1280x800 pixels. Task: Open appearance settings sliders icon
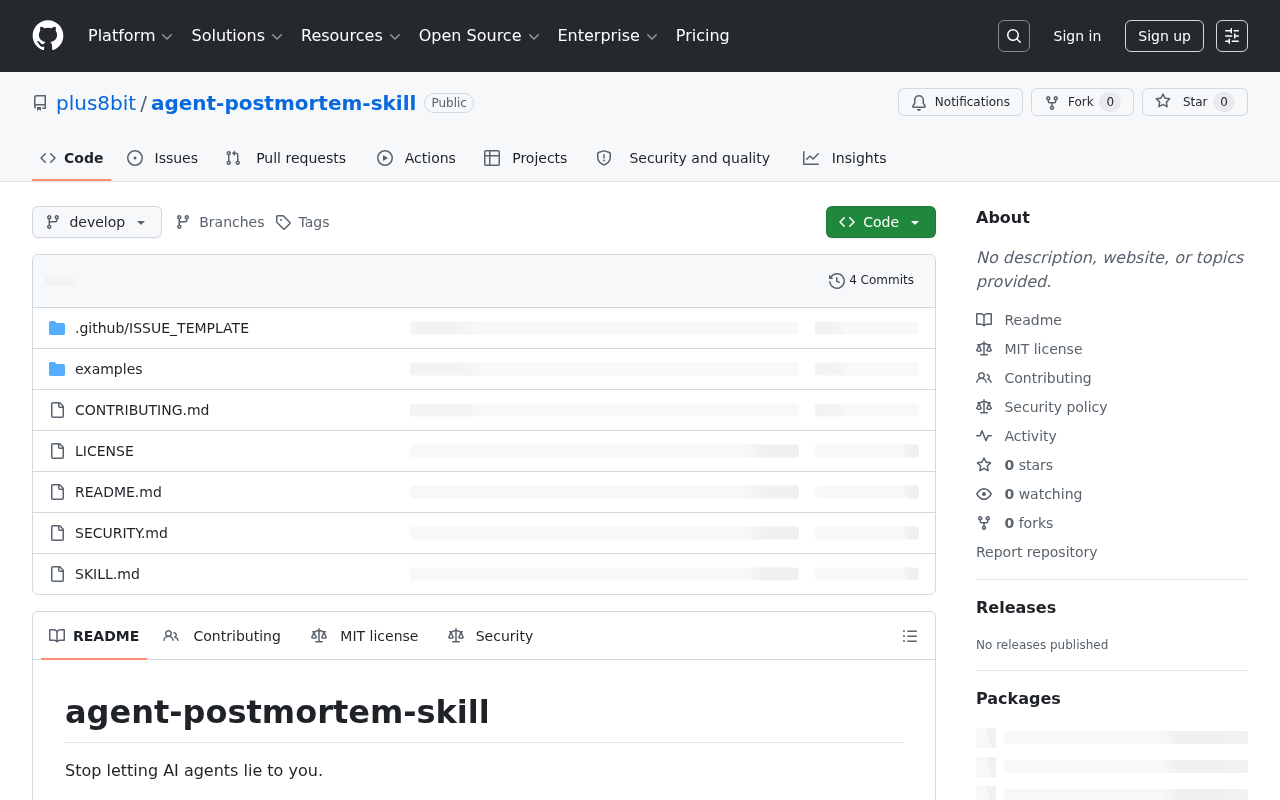[x=1232, y=36]
